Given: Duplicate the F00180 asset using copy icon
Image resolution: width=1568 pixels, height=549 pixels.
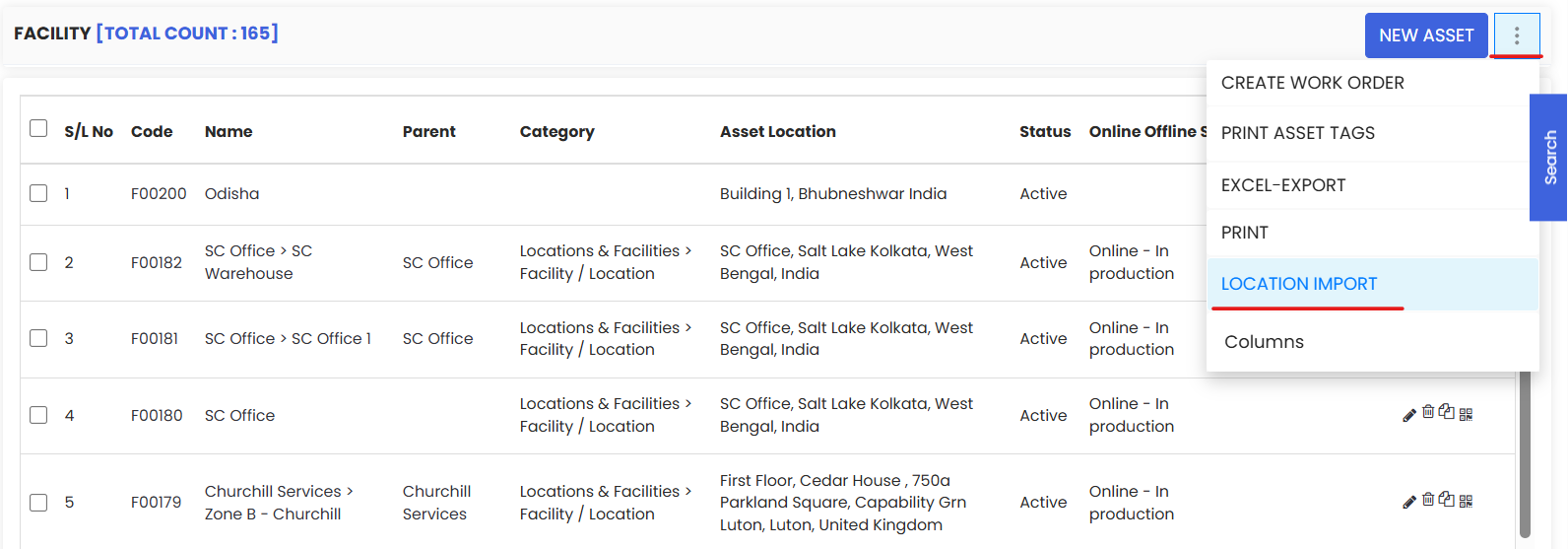Looking at the screenshot, I should click(1446, 412).
